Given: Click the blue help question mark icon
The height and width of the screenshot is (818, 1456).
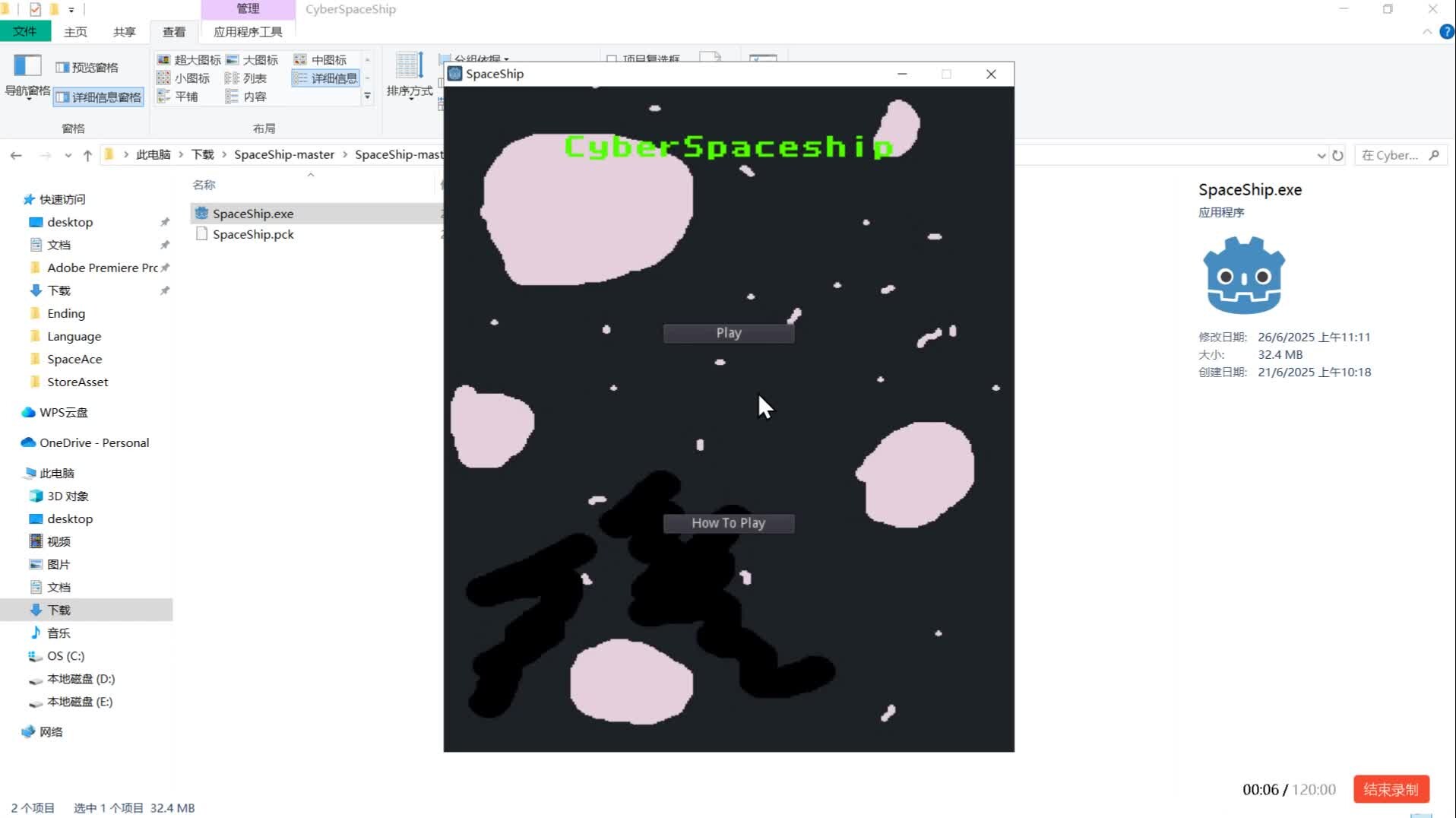Looking at the screenshot, I should point(1446,32).
